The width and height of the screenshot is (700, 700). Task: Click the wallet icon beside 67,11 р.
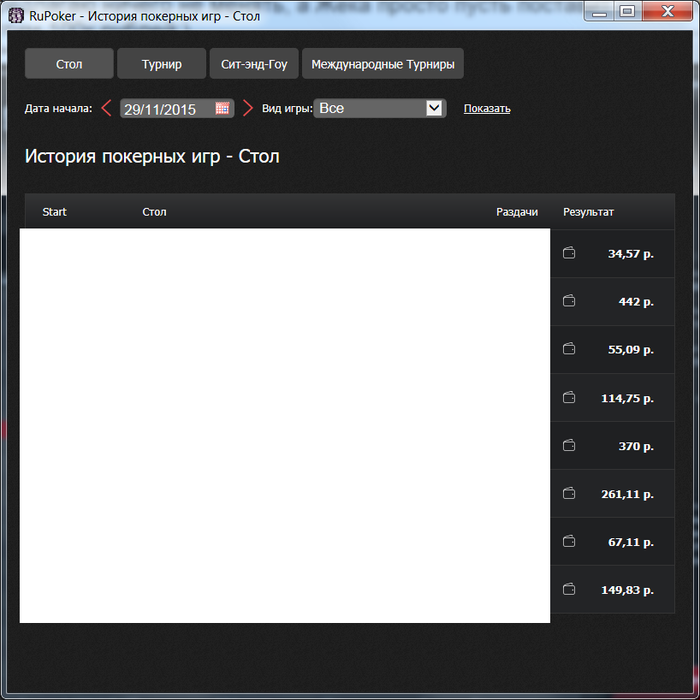click(569, 542)
